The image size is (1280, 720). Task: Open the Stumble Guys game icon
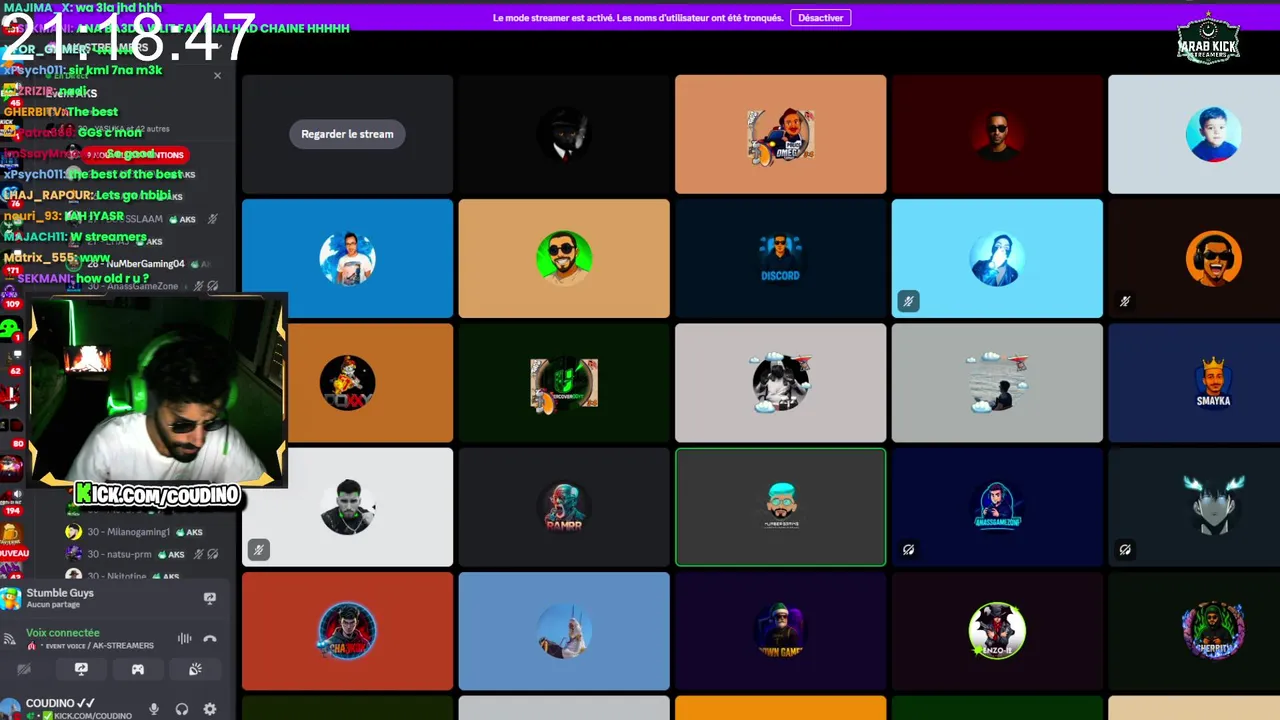(x=11, y=598)
